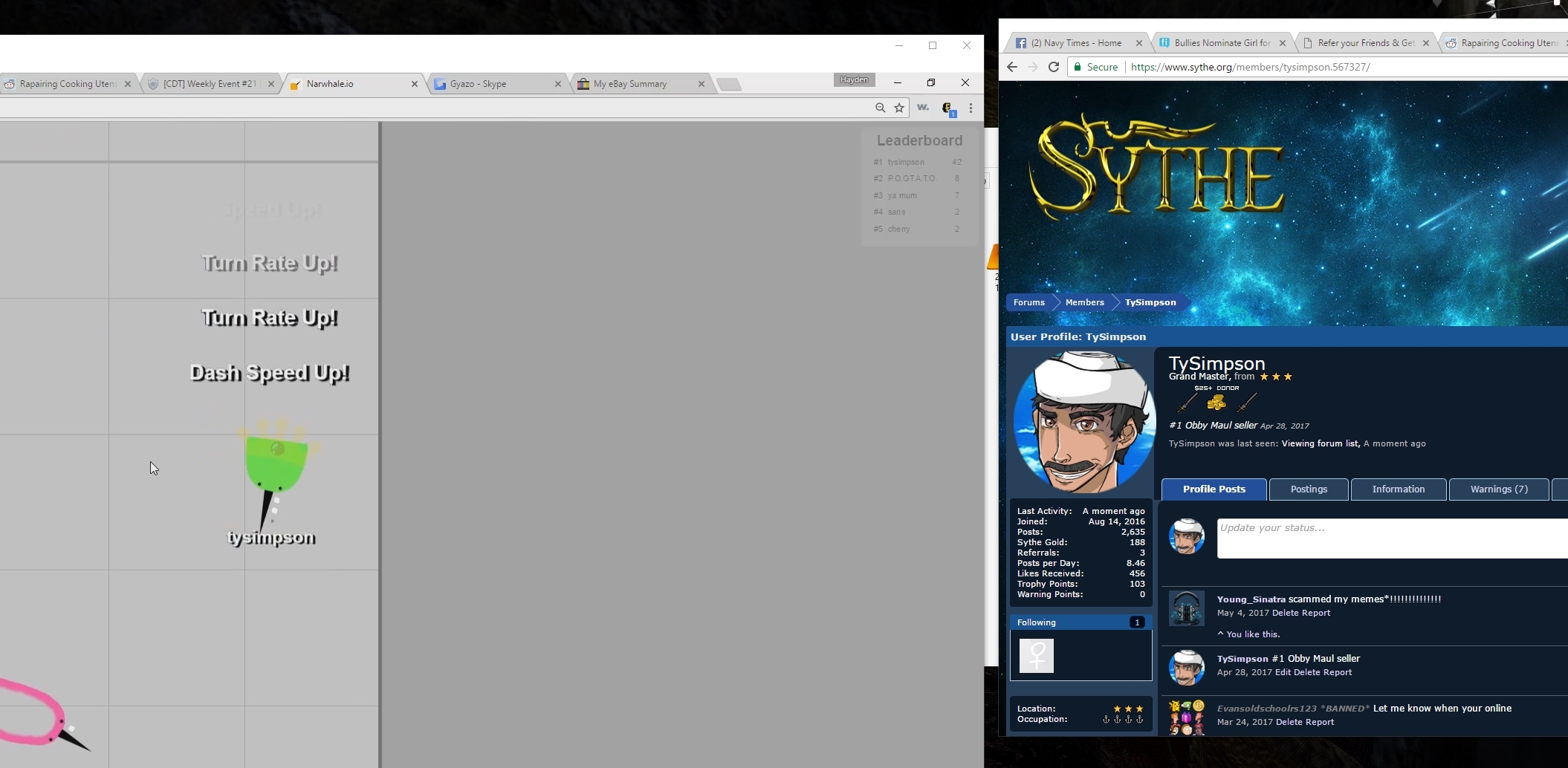Viewport: 1568px width, 768px height.
Task: Open the extension icon with blue badge
Action: pyautogui.click(x=948, y=108)
